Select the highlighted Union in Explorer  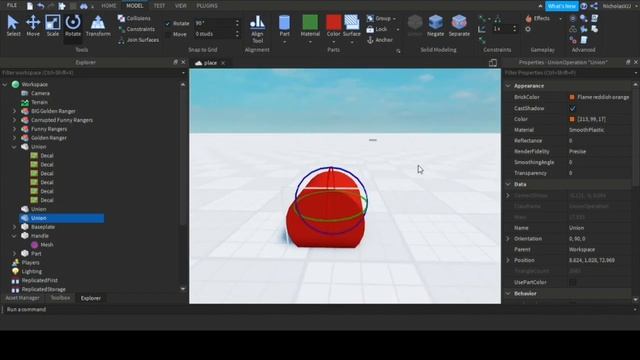(x=62, y=218)
